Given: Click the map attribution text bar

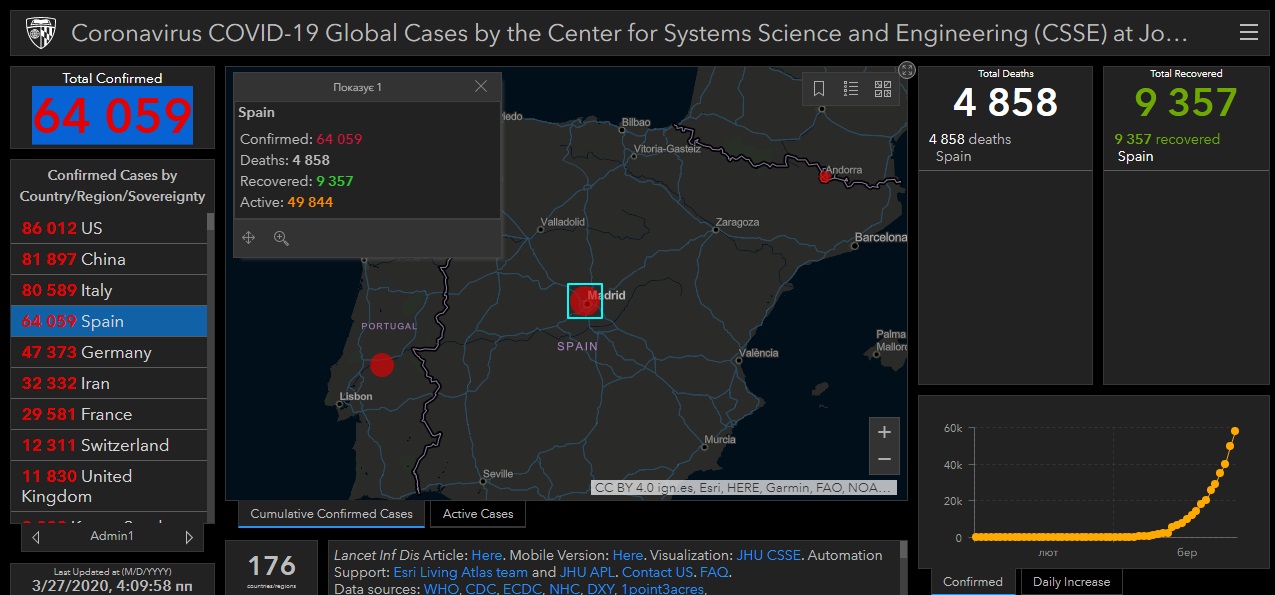Looking at the screenshot, I should point(743,488).
